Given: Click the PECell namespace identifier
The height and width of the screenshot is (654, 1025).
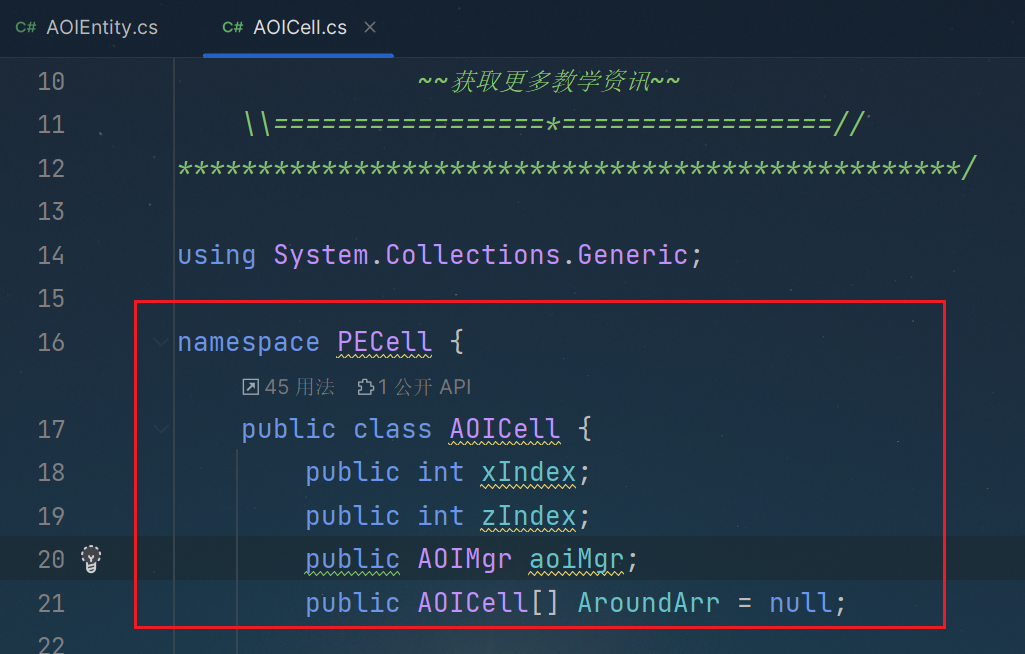Looking at the screenshot, I should 384,342.
